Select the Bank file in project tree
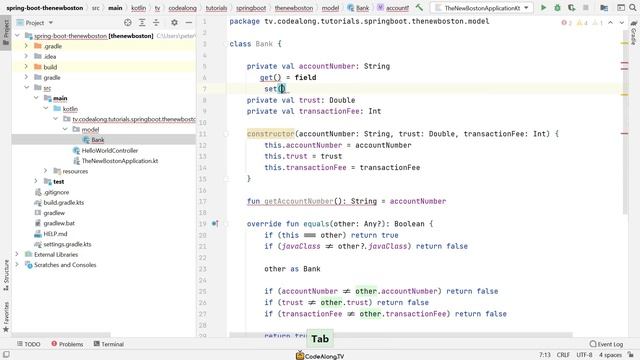640x360 pixels. pos(98,140)
